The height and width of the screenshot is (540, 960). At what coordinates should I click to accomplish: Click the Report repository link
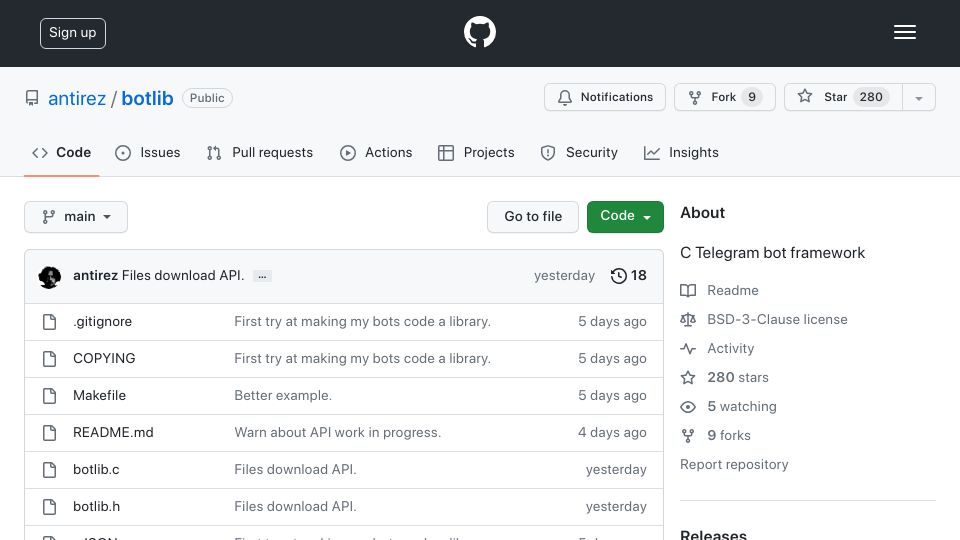pos(734,464)
